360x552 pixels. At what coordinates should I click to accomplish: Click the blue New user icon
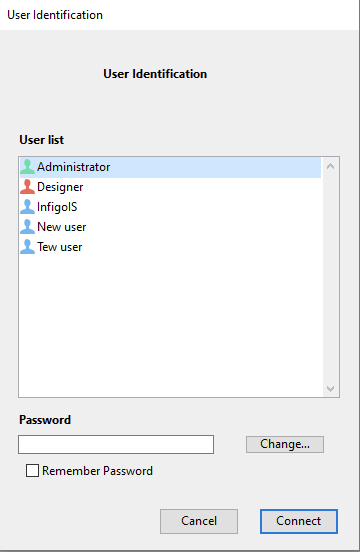(27, 227)
